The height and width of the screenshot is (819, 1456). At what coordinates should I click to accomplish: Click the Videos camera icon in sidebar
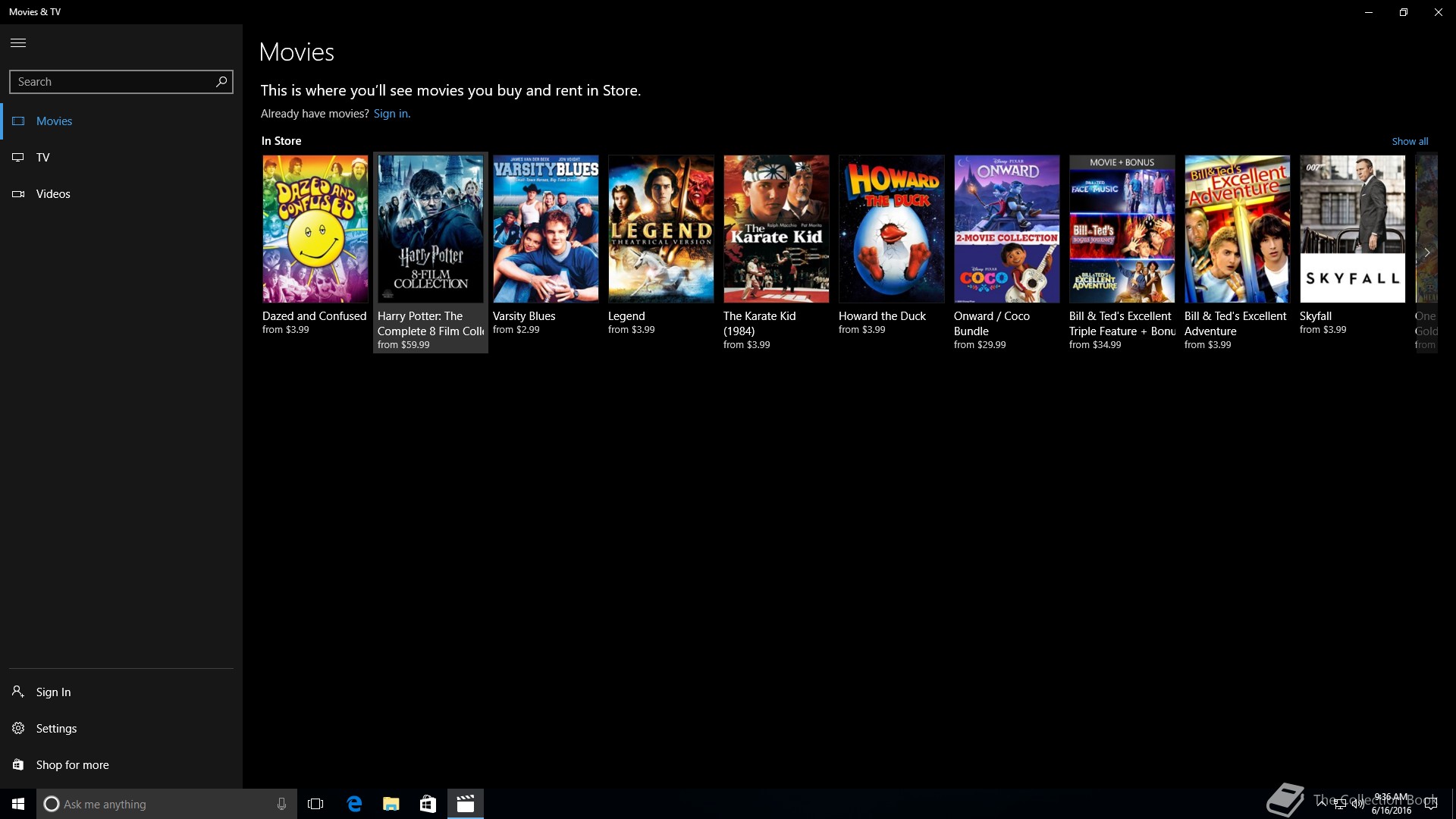pyautogui.click(x=18, y=194)
